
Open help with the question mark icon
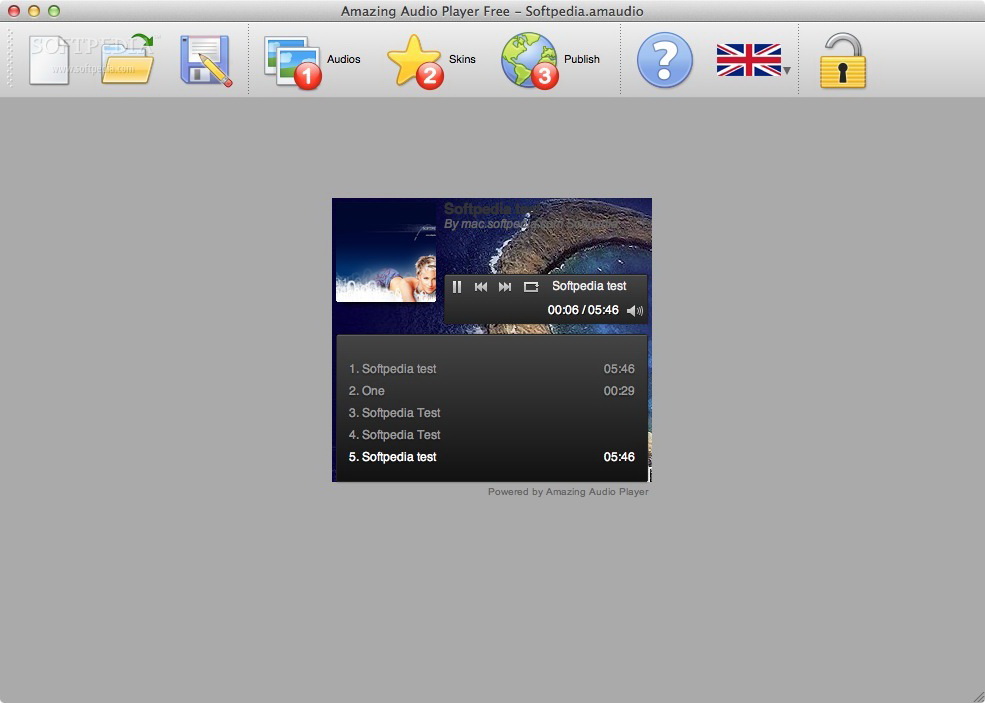(x=665, y=60)
